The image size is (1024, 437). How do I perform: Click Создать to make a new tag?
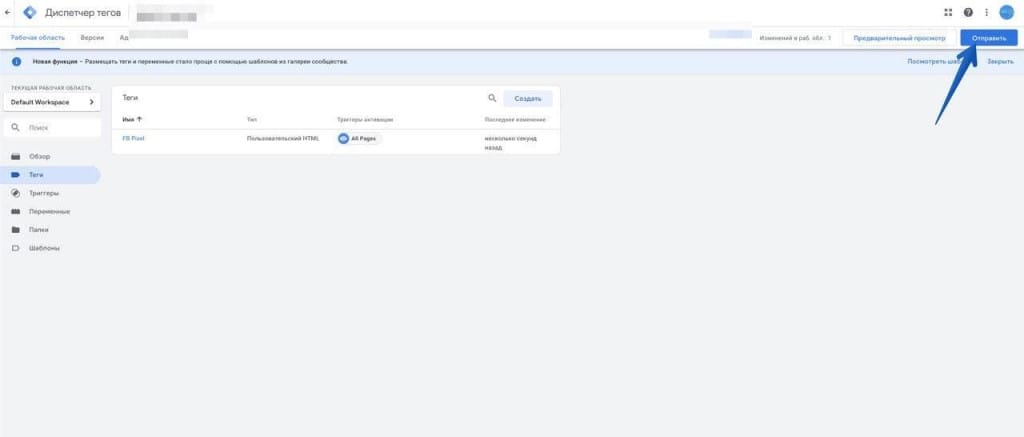(527, 99)
